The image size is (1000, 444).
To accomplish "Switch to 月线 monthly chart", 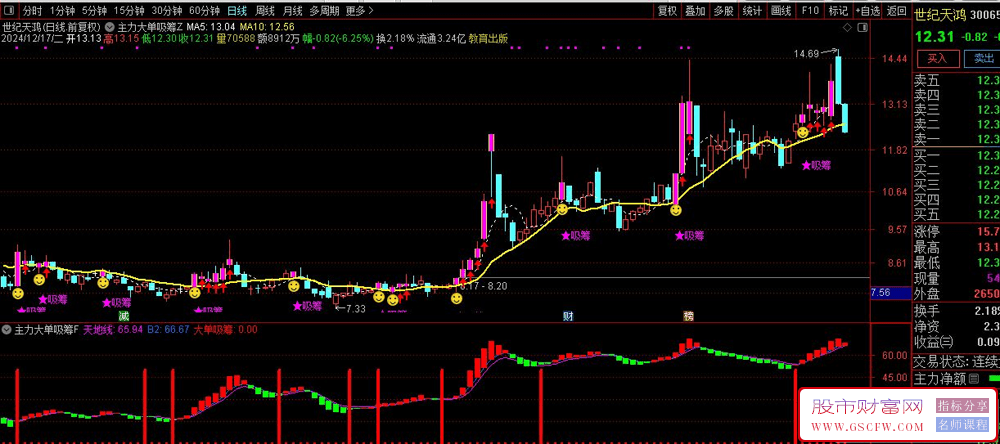I will tap(292, 11).
